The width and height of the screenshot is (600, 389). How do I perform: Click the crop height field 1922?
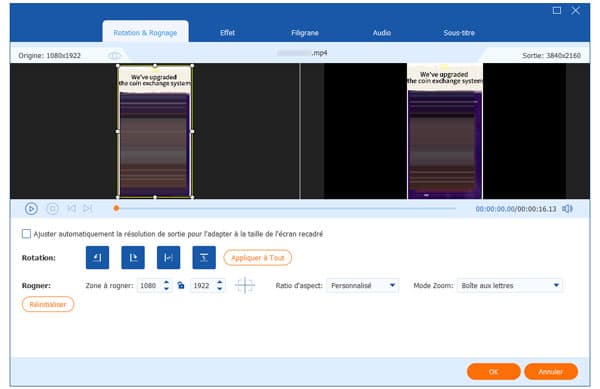[x=203, y=285]
